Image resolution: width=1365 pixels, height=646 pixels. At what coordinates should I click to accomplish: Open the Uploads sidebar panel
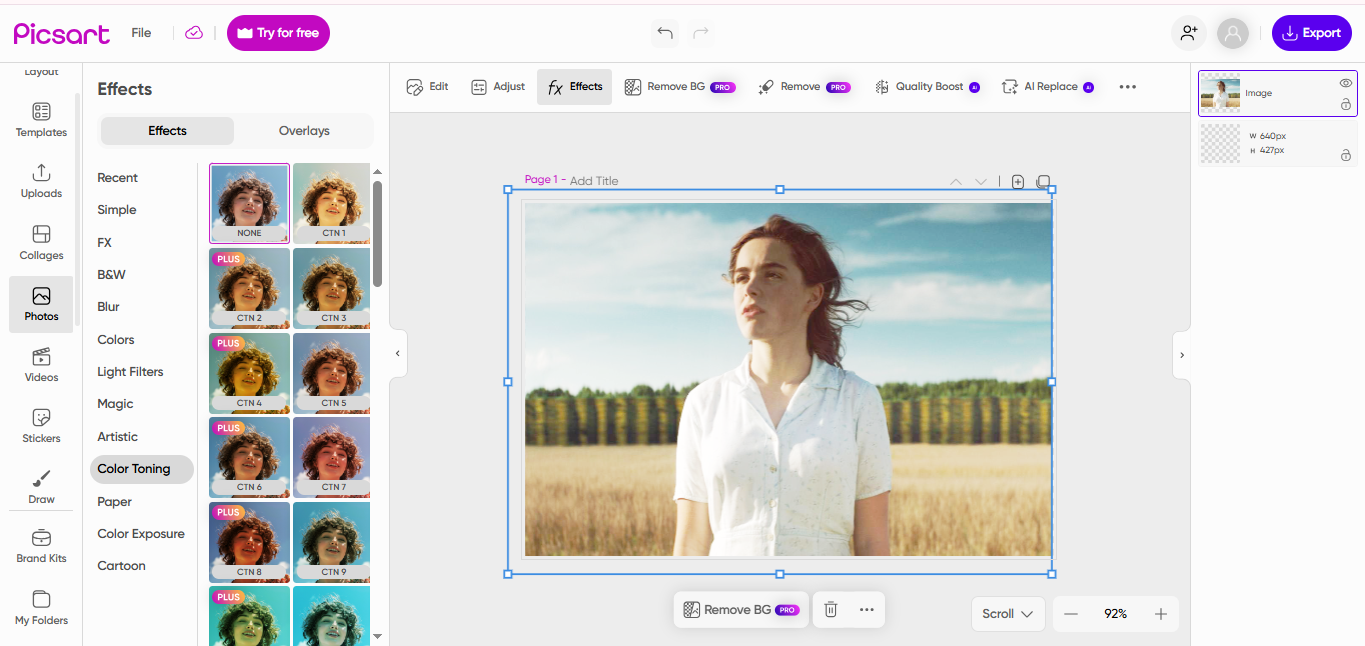point(41,181)
